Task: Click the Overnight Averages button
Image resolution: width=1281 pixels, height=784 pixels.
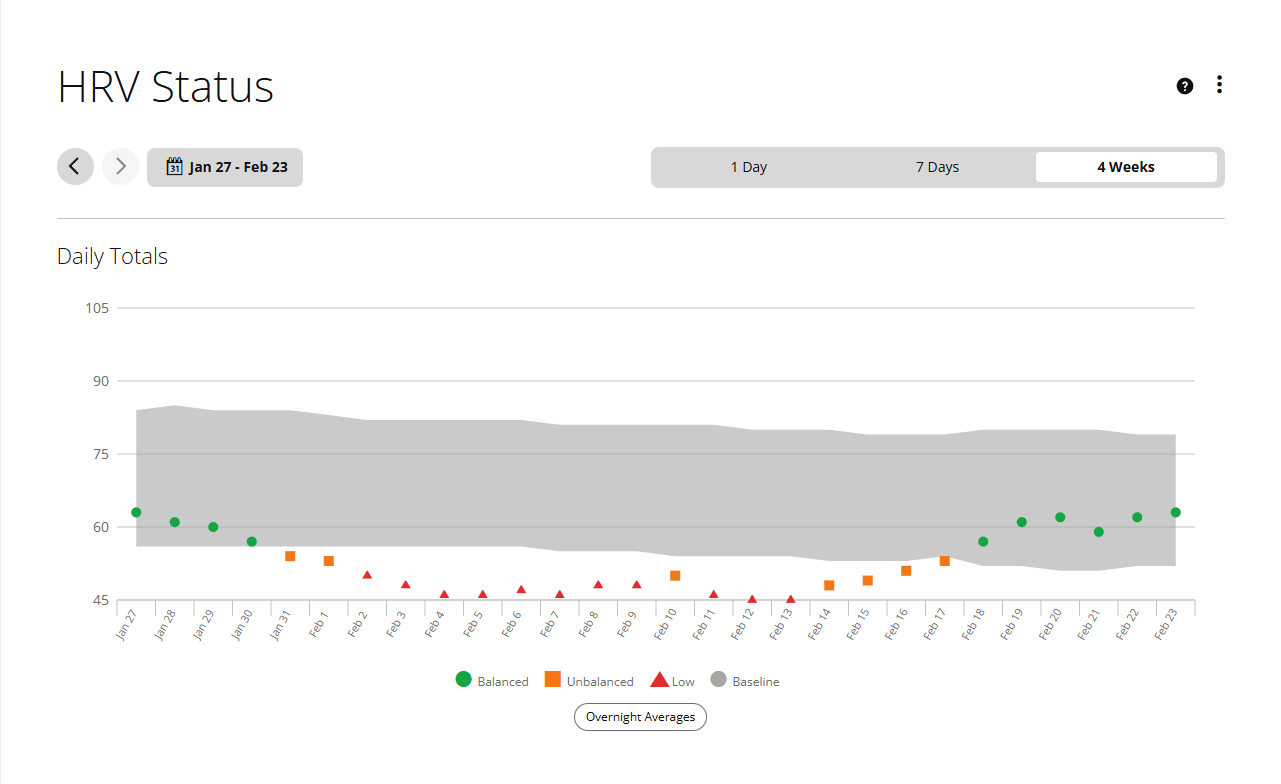Action: click(640, 717)
